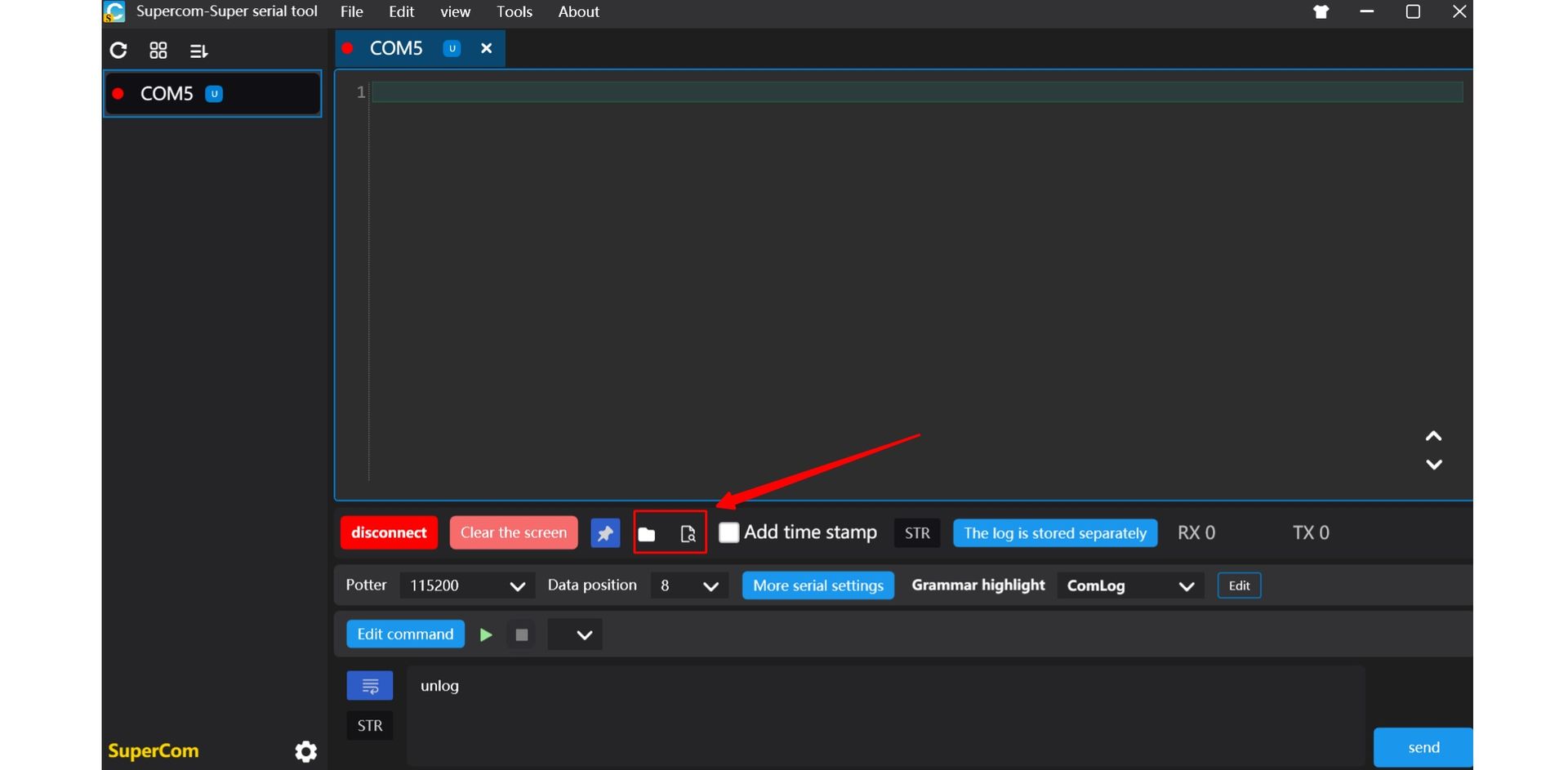Switch to grid layout view icon
1568x770 pixels.
(x=158, y=51)
